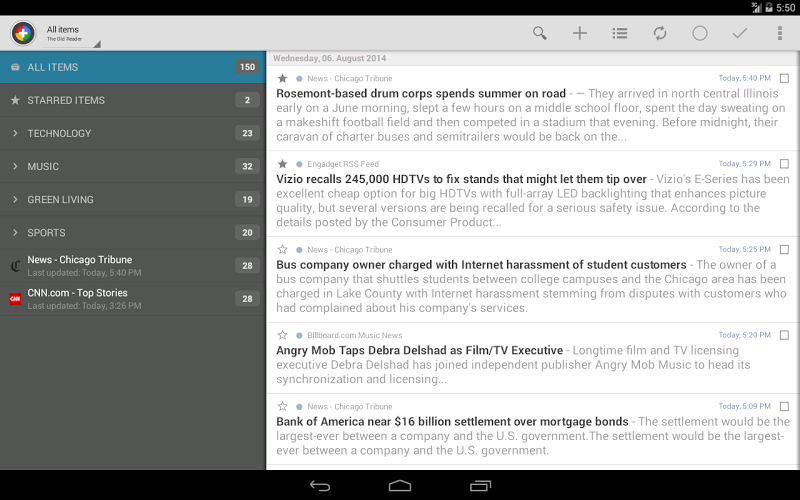Open the Vizio recalls 245,000 HDTVs headline

coord(461,179)
